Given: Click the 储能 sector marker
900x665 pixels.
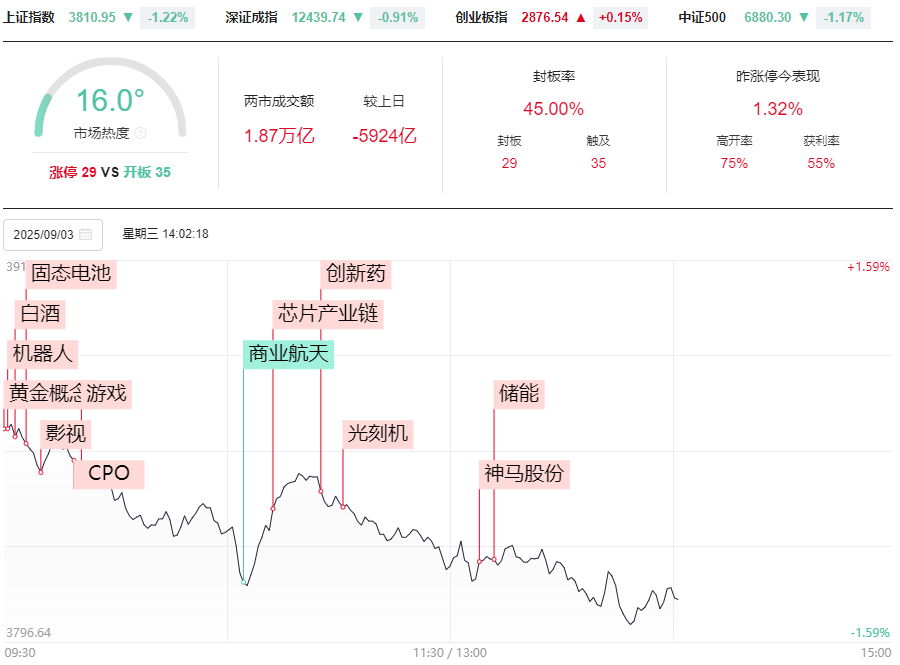Looking at the screenshot, I should 519,393.
